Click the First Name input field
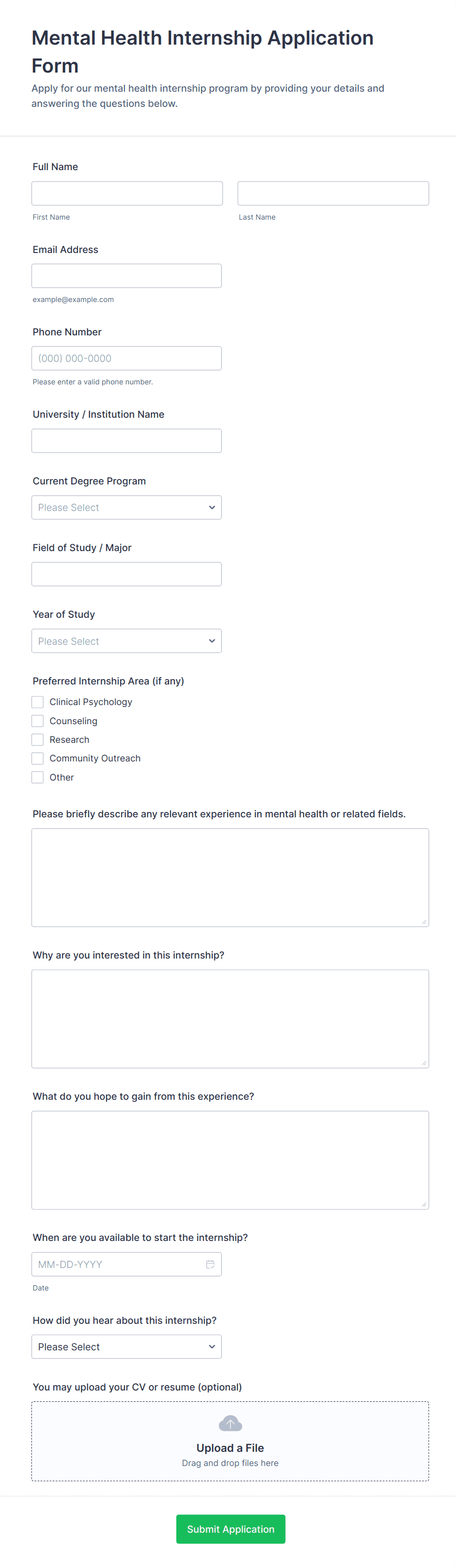The width and height of the screenshot is (456, 1568). [x=126, y=193]
